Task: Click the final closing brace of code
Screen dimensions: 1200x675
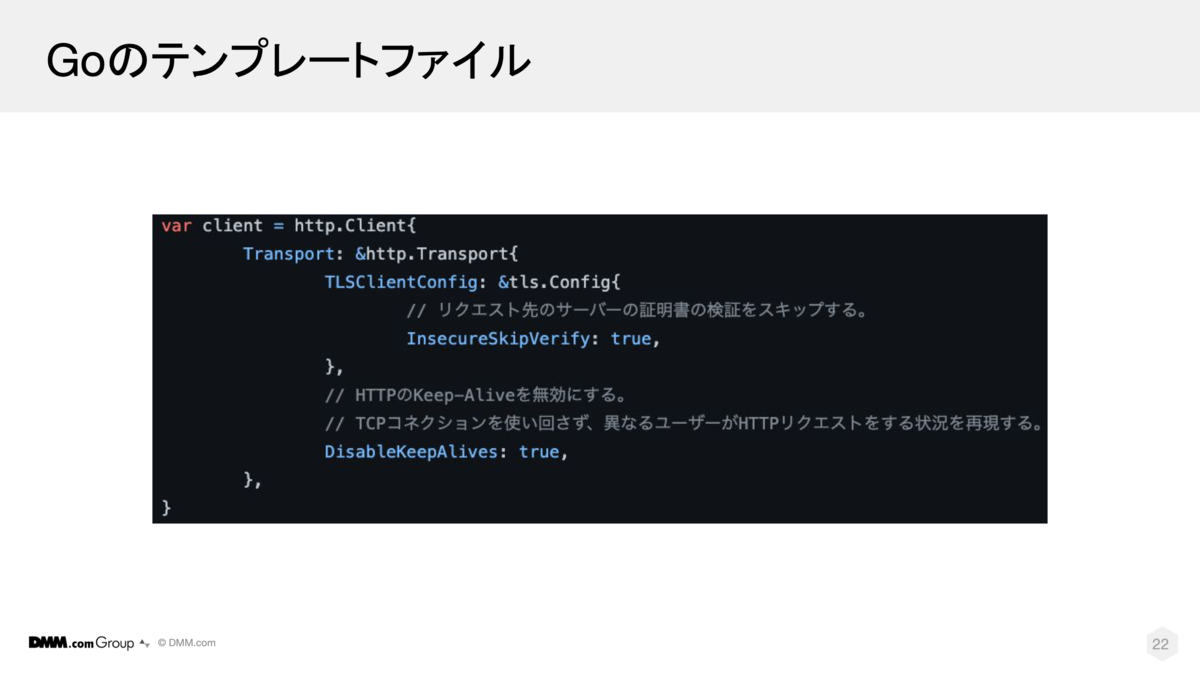Action: tap(166, 507)
